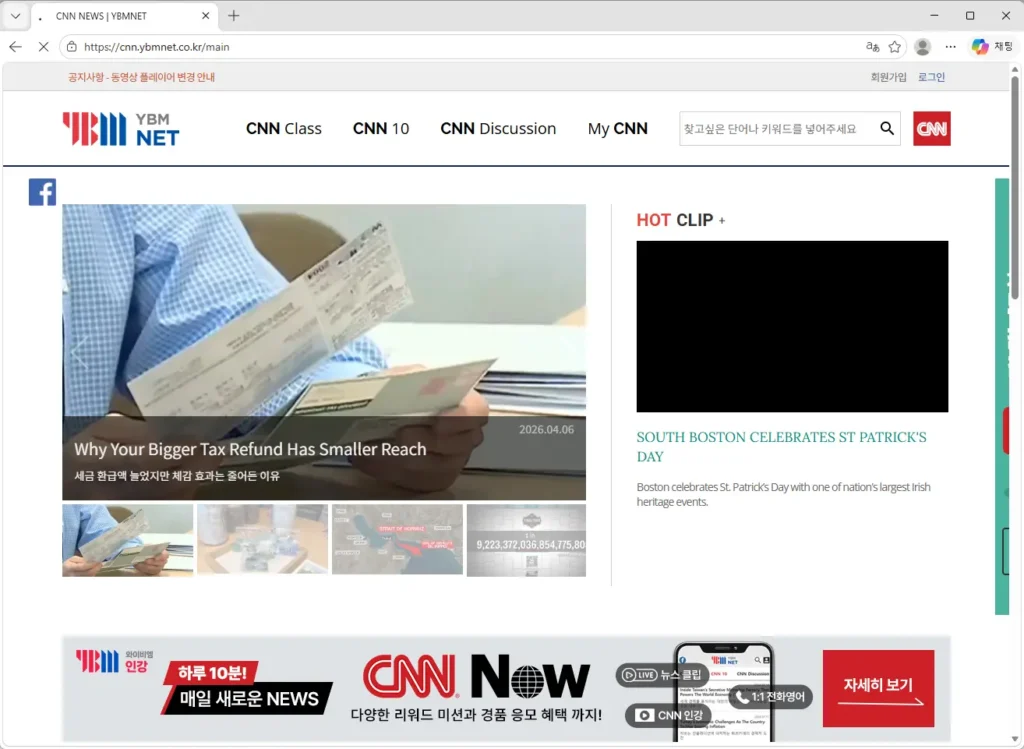The height and width of the screenshot is (749, 1024).
Task: Open the CNN 10 section
Action: click(380, 128)
